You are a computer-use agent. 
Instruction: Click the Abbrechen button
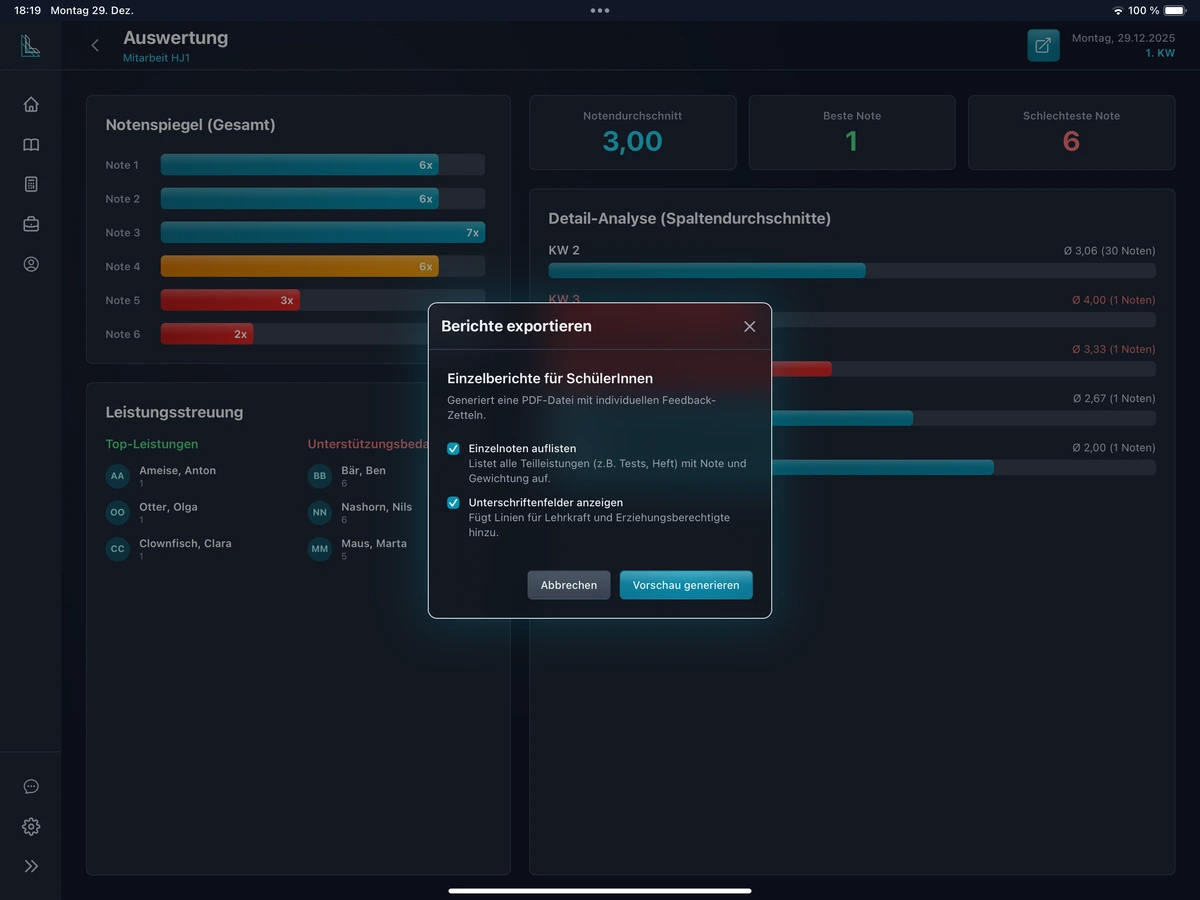coord(568,585)
